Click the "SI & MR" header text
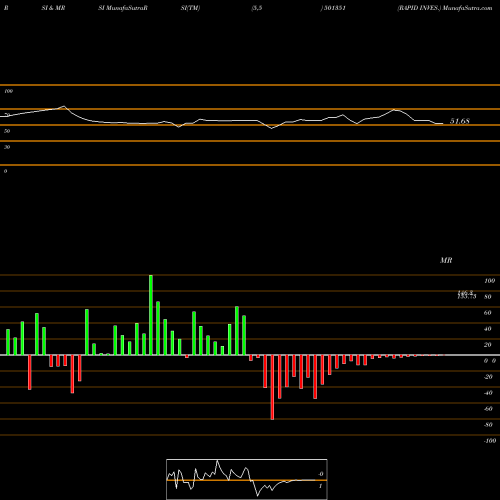 tap(53, 8)
